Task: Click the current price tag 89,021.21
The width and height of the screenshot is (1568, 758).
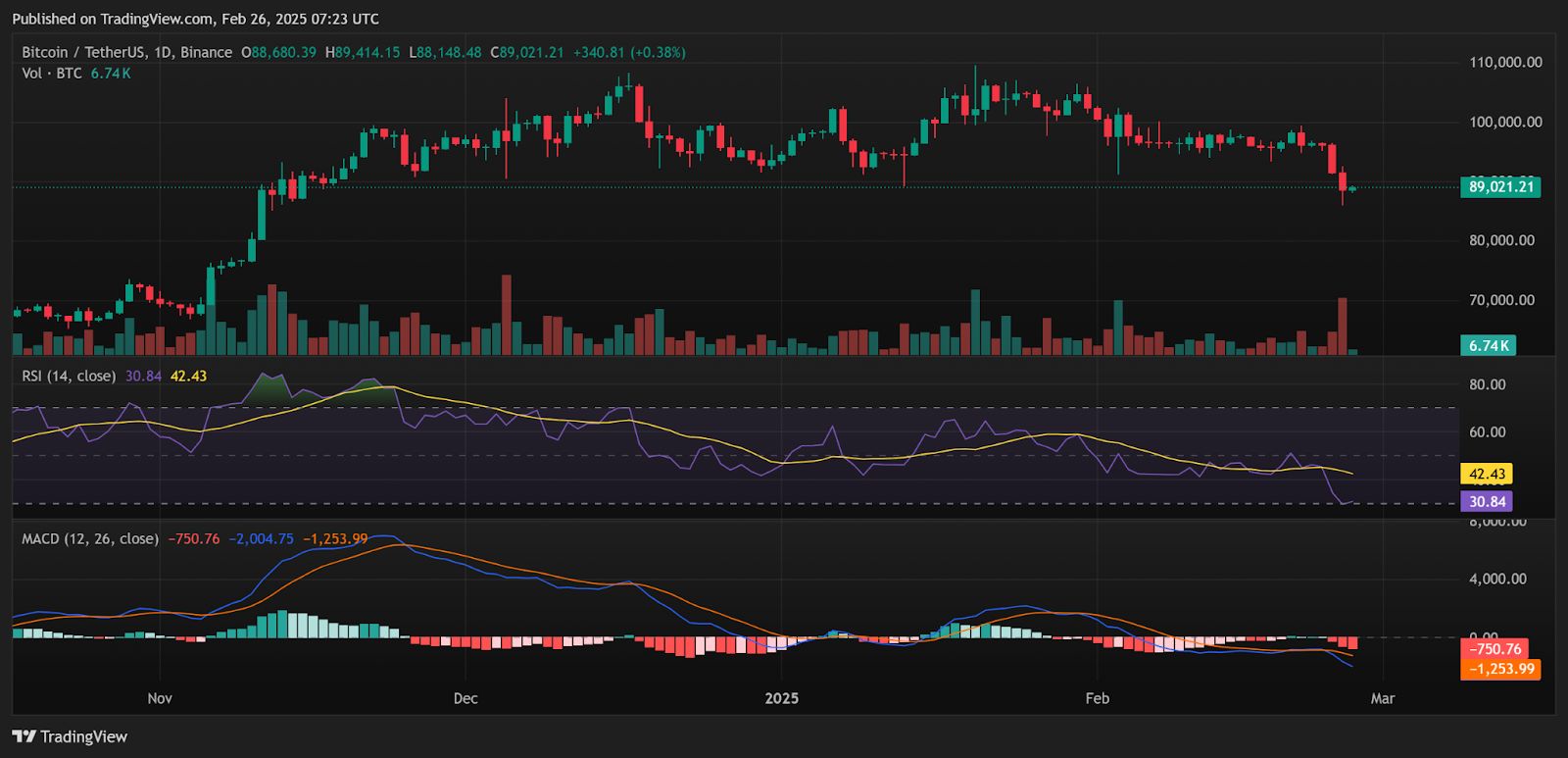Action: tap(1500, 186)
